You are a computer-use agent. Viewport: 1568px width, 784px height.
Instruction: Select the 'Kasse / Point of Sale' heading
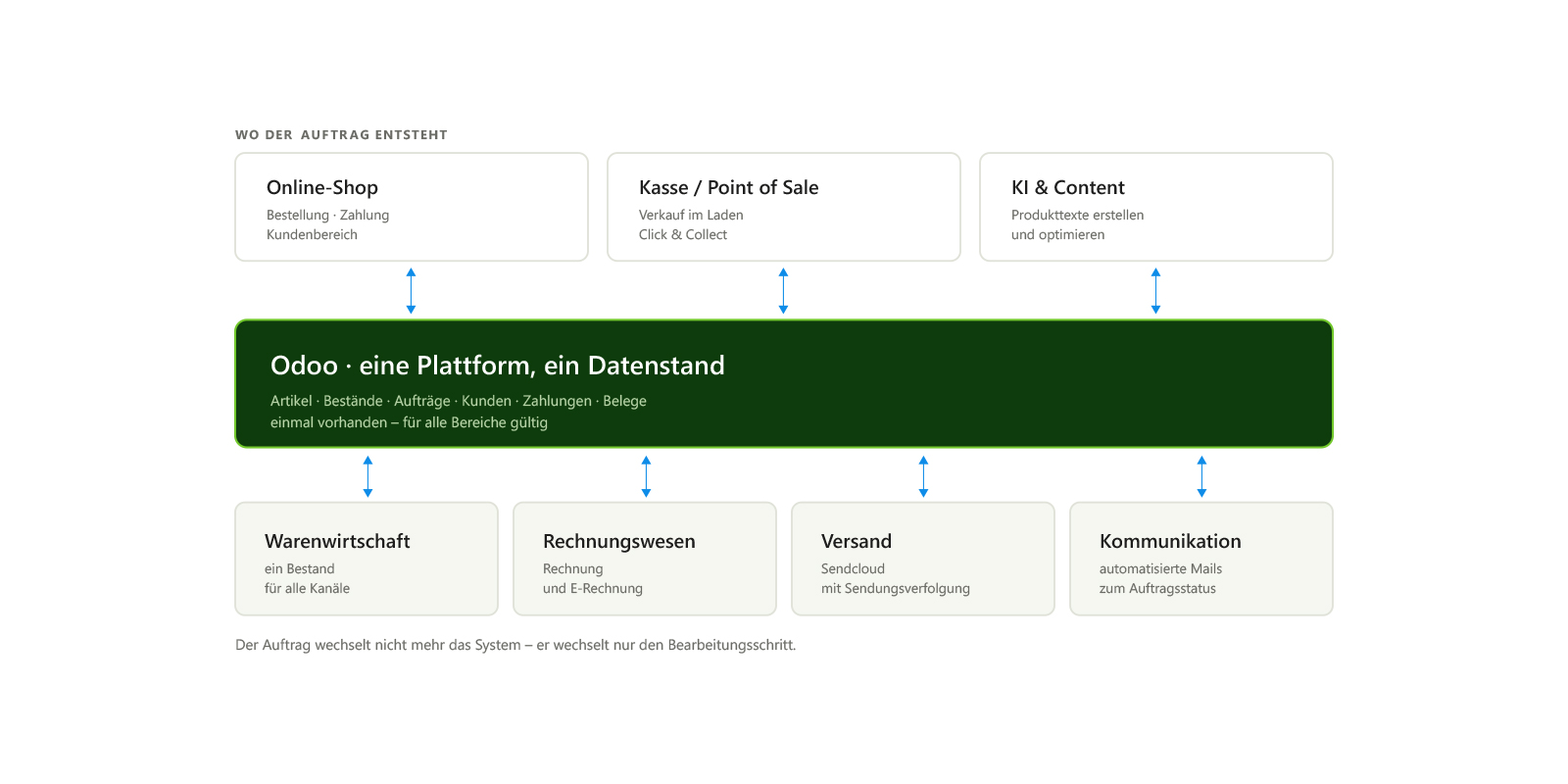(x=728, y=187)
